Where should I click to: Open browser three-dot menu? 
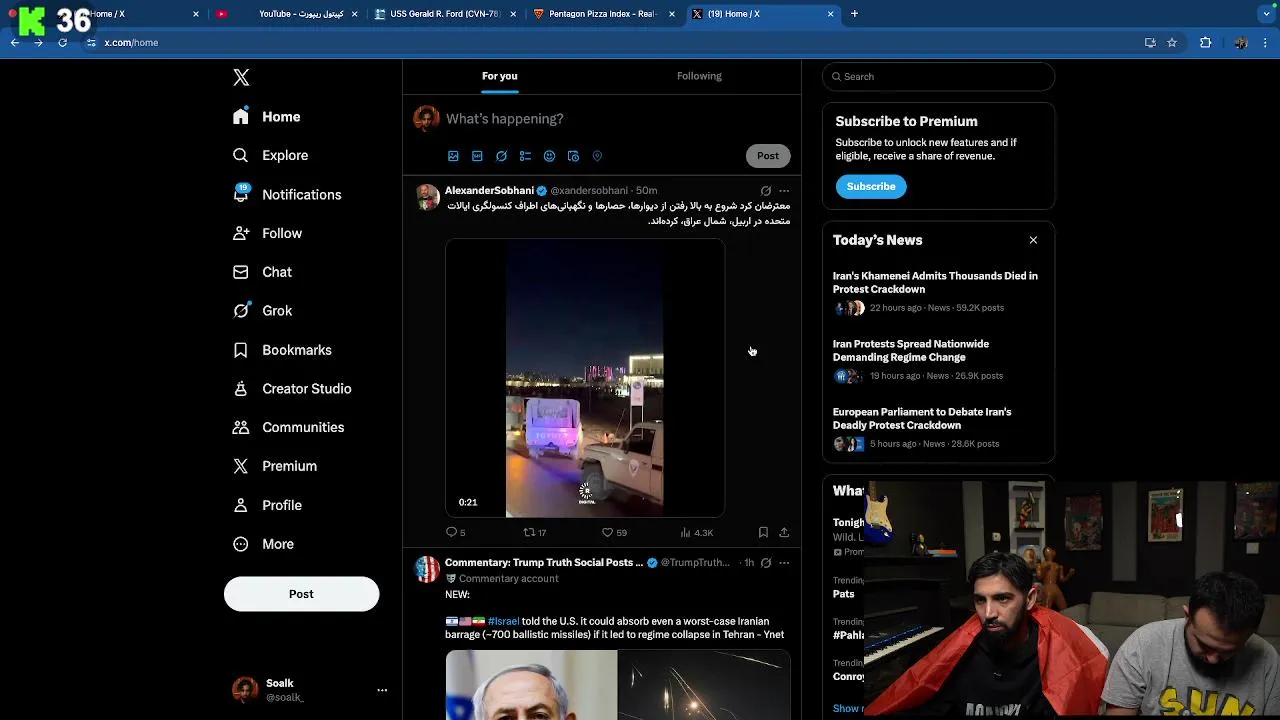pyautogui.click(x=1266, y=43)
